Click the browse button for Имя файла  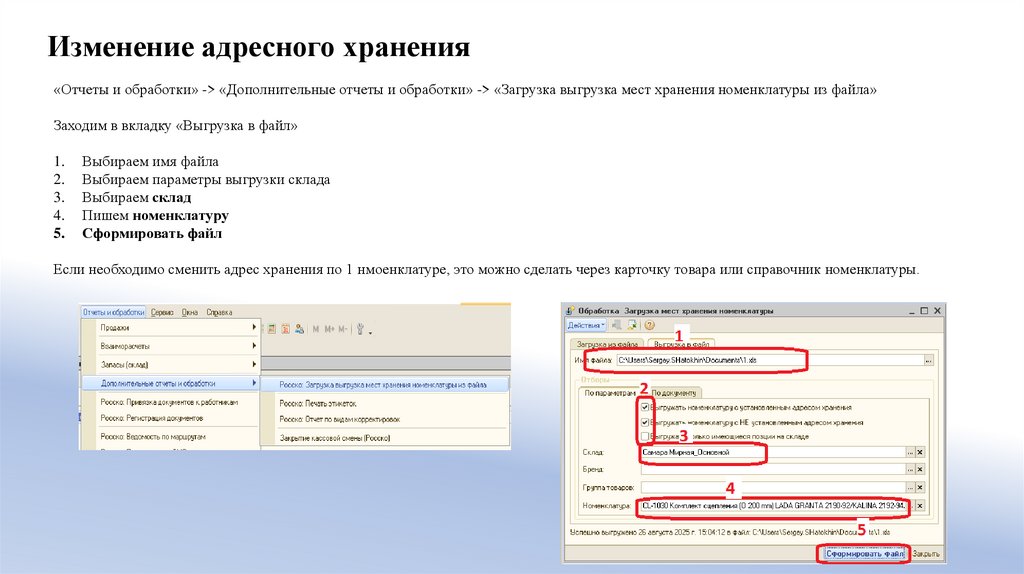(928, 360)
